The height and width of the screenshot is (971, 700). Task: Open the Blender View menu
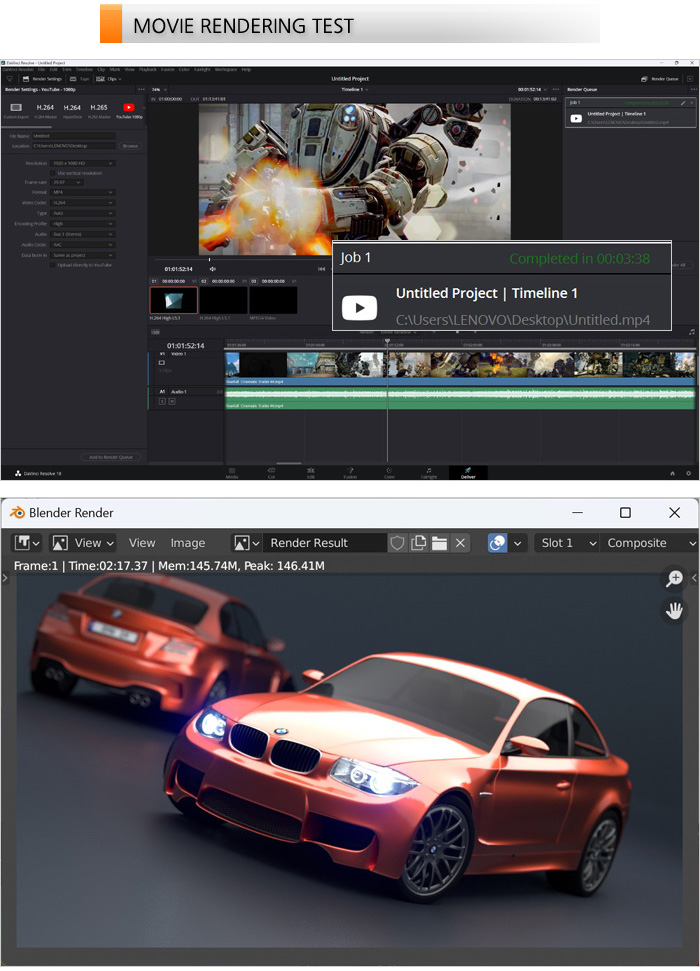pyautogui.click(x=142, y=543)
